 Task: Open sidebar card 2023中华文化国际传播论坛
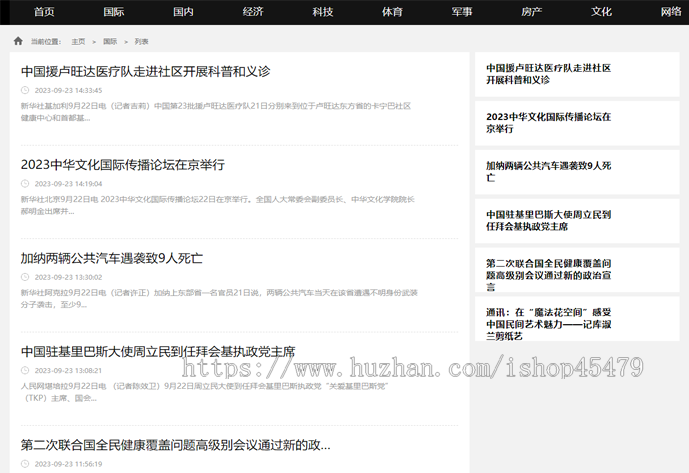[577, 123]
